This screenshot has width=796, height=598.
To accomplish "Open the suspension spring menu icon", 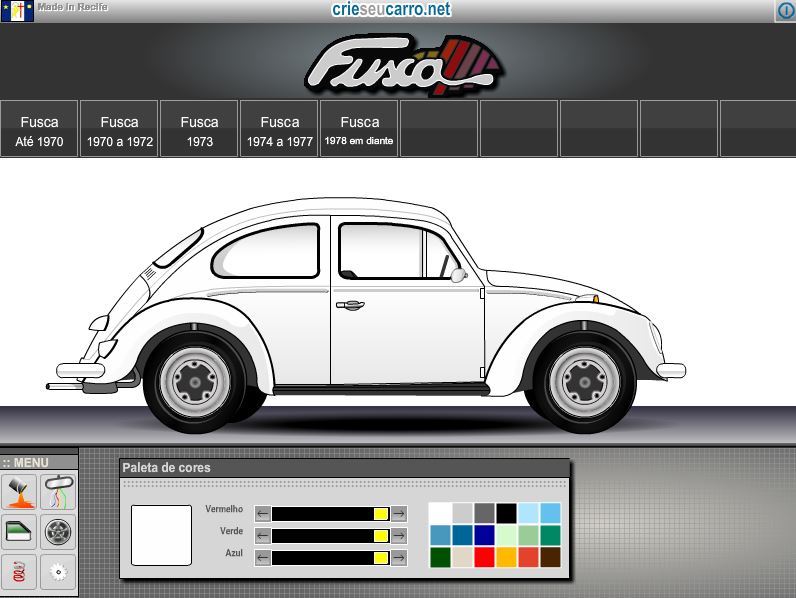I will click(19, 572).
